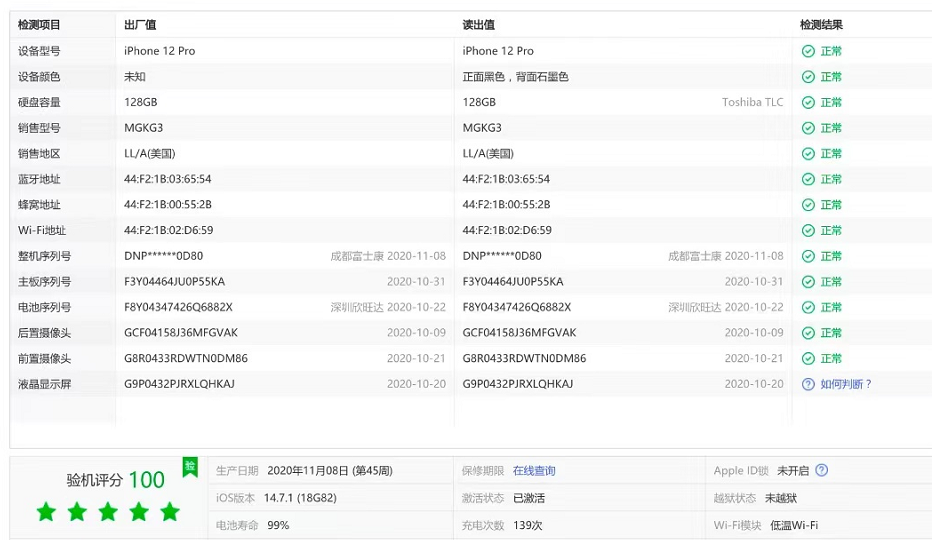Click the last green rating star
This screenshot has height=540, width=932.
[170, 511]
